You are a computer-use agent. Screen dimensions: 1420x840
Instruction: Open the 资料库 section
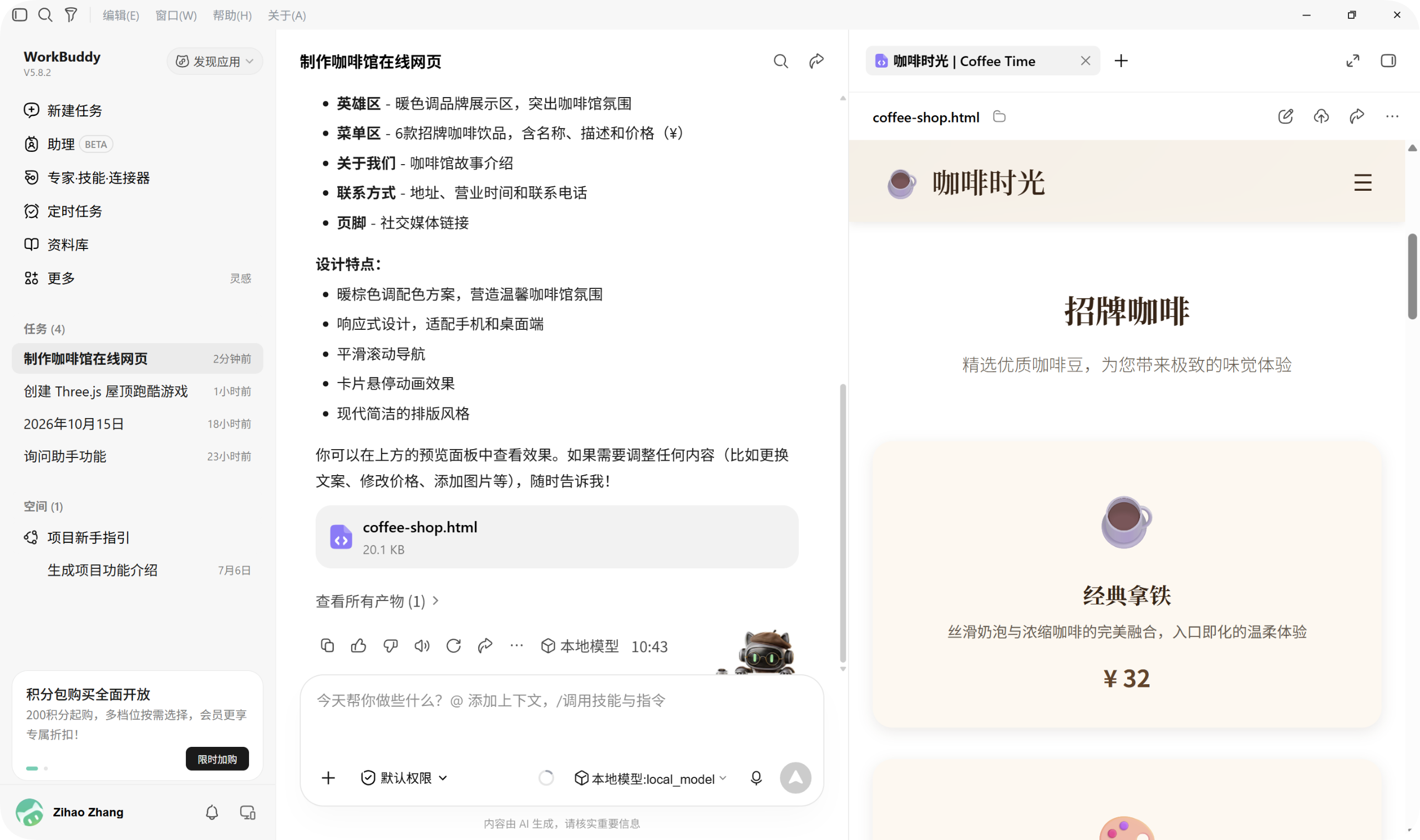coord(138,245)
